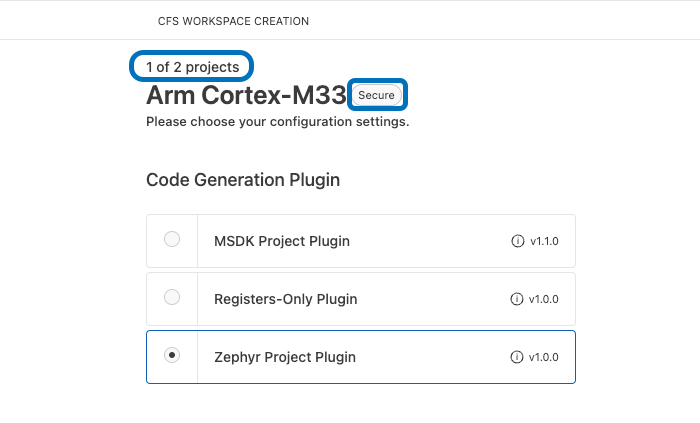Click the "Please choose your configuration settings" text
700x423 pixels.
(277, 122)
